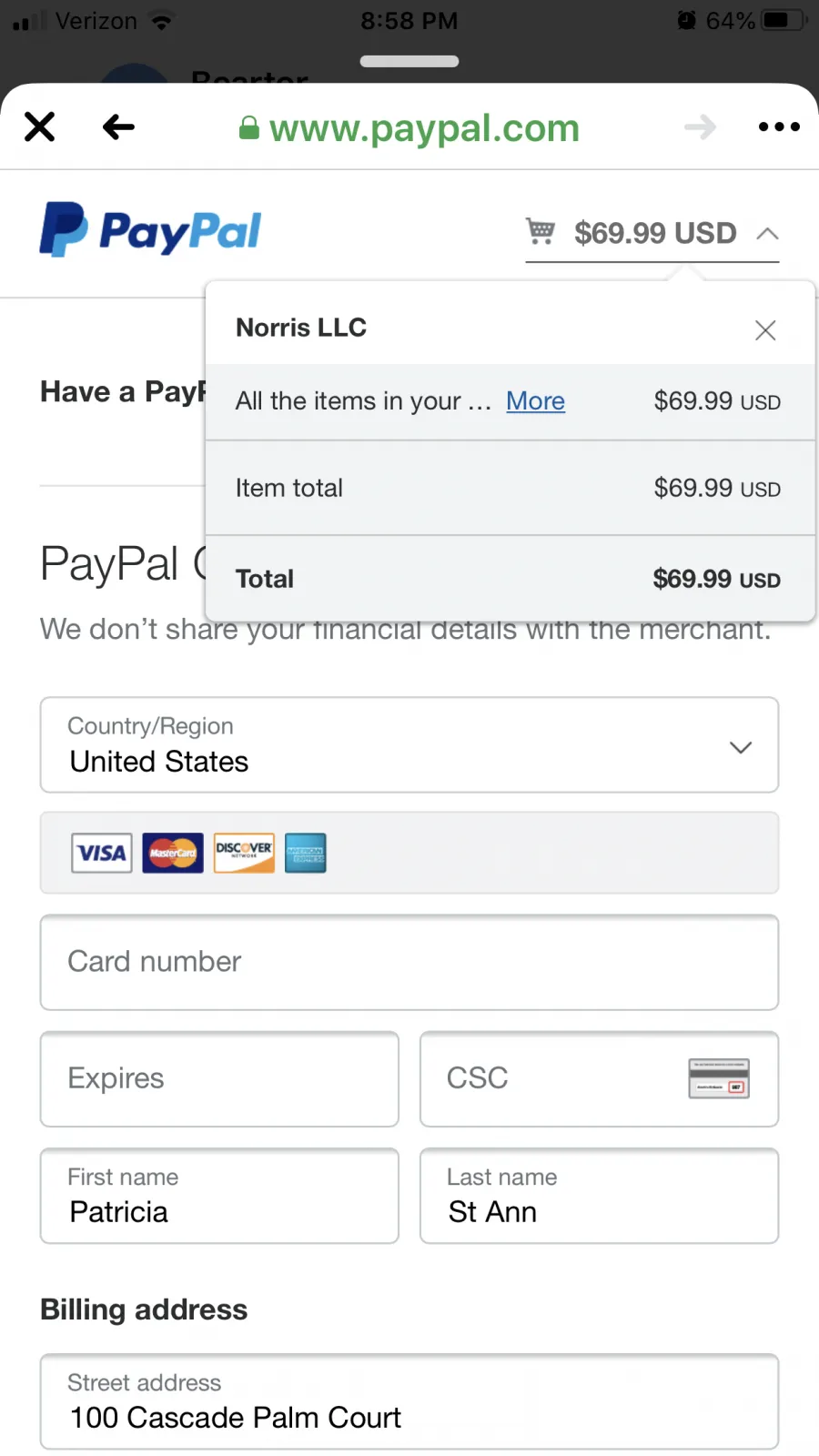Tap the forward arrow in browser bar
The height and width of the screenshot is (1456, 819).
coord(700,126)
